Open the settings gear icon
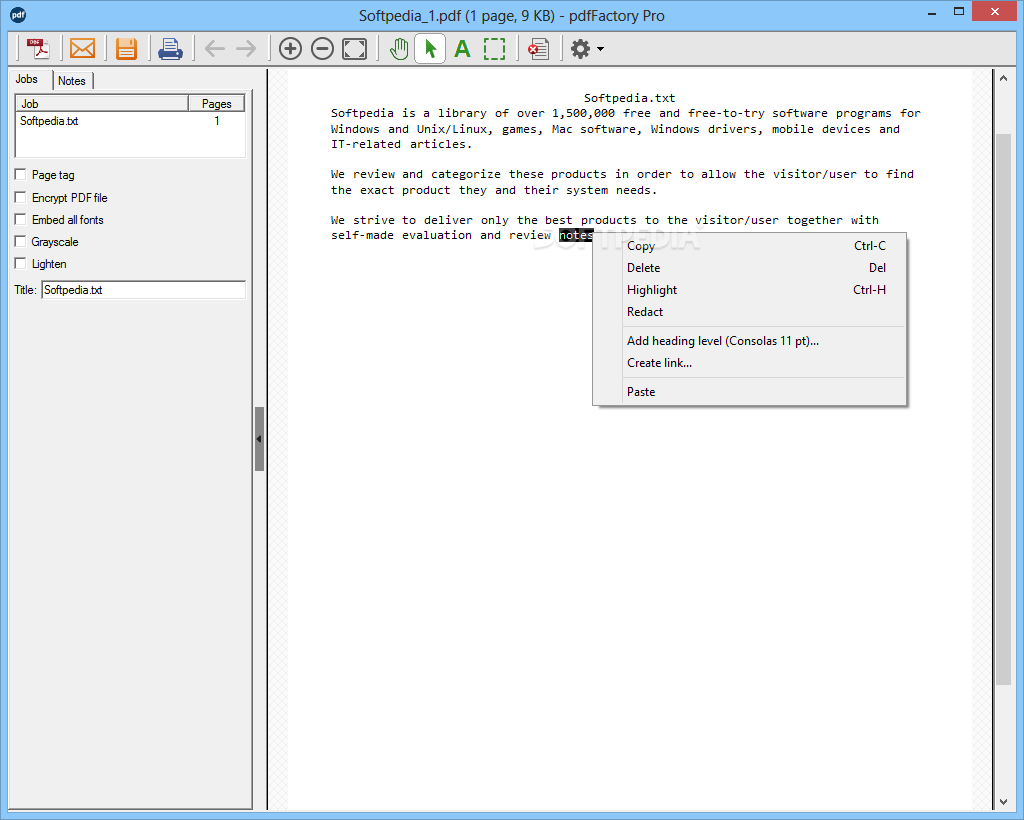Image resolution: width=1024 pixels, height=820 pixels. (x=580, y=48)
